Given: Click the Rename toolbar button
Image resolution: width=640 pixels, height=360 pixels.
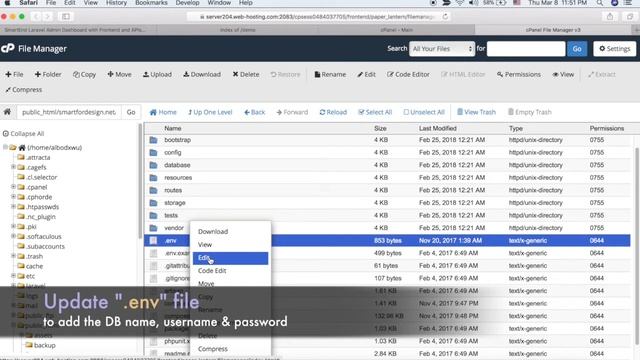Looking at the screenshot, I should tap(330, 74).
